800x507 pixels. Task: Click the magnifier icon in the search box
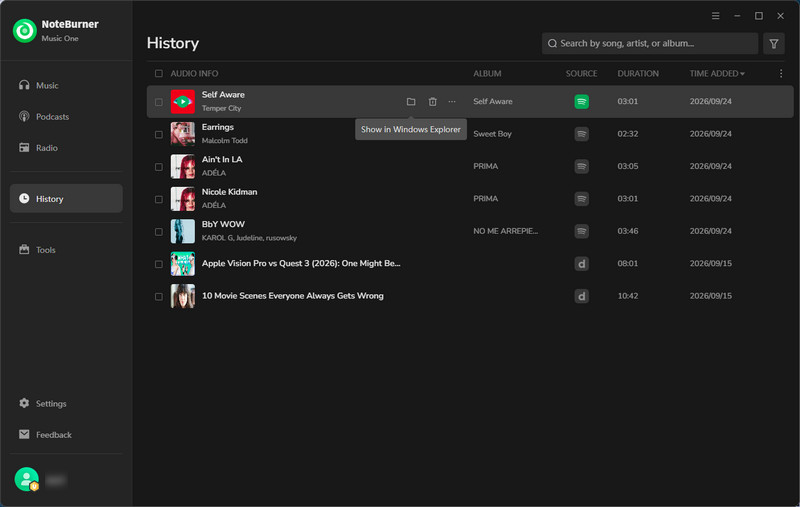[552, 43]
